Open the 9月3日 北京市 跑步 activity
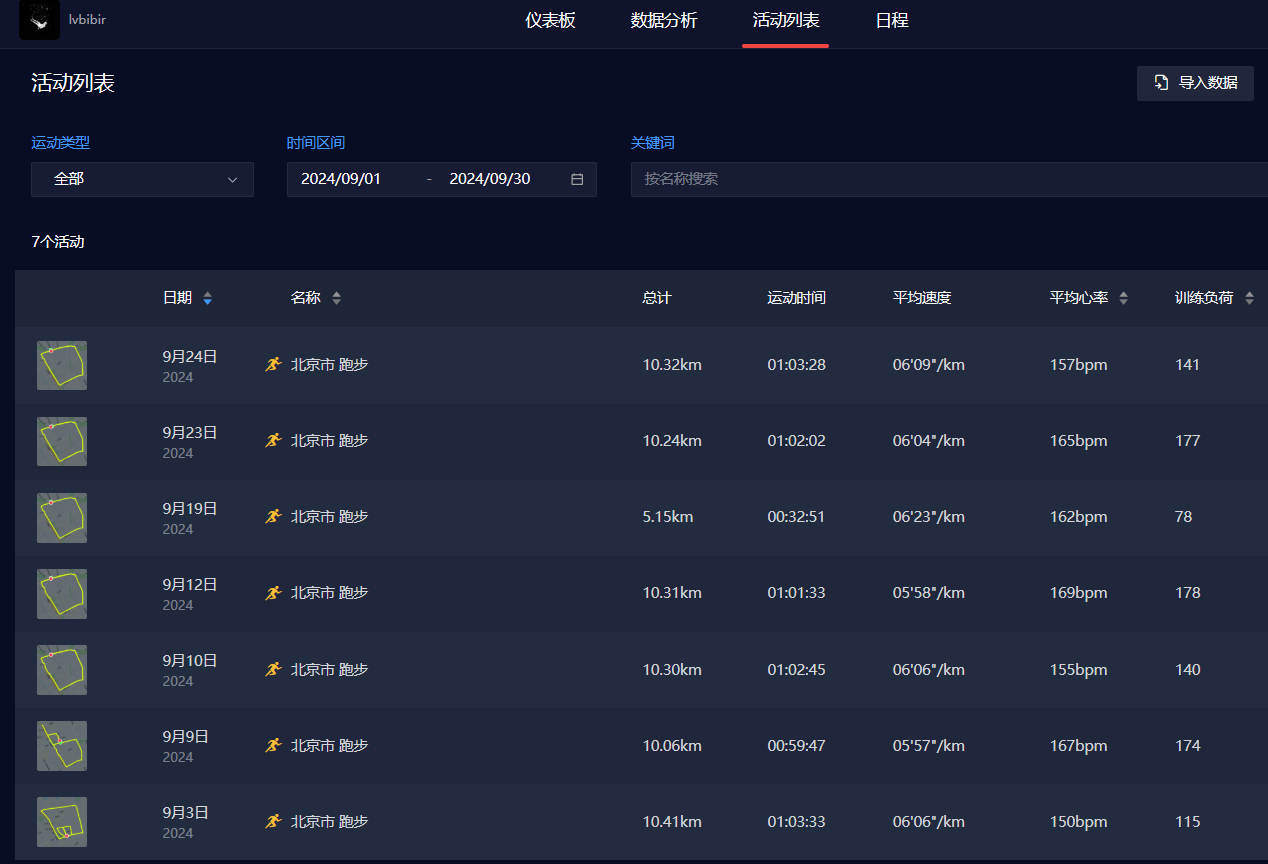Viewport: 1268px width, 864px height. [x=329, y=822]
